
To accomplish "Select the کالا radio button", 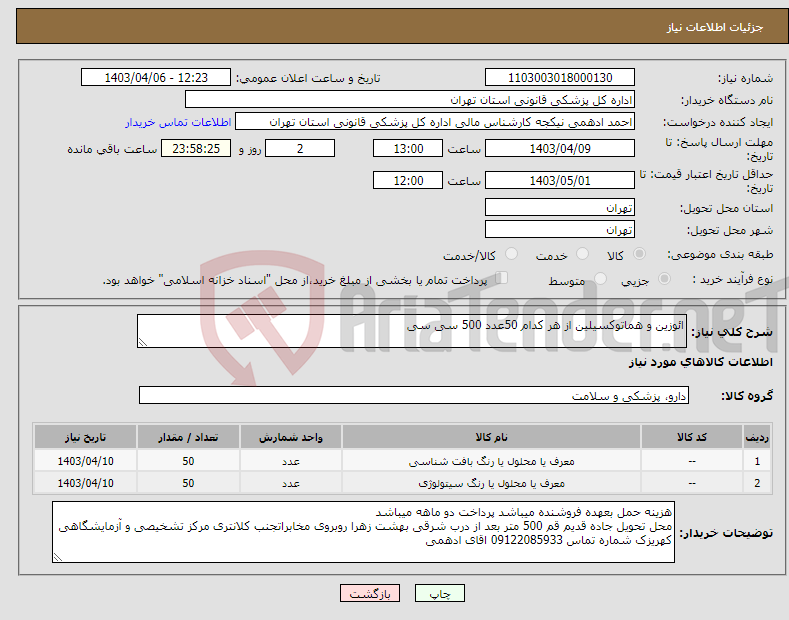I will pyautogui.click(x=639, y=254).
